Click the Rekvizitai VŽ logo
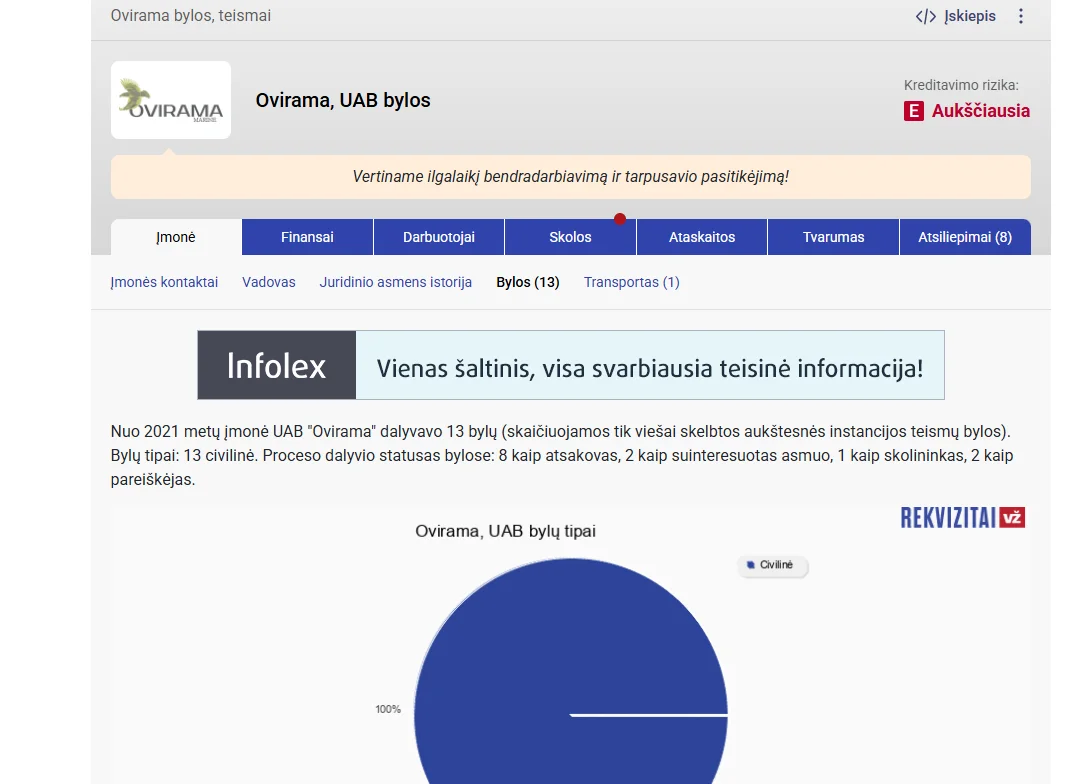The width and height of the screenshot is (1068, 784). [x=962, y=518]
